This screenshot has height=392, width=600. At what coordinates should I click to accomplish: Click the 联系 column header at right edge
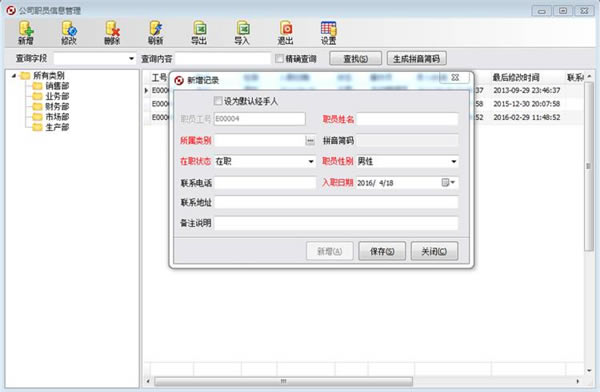click(x=575, y=78)
